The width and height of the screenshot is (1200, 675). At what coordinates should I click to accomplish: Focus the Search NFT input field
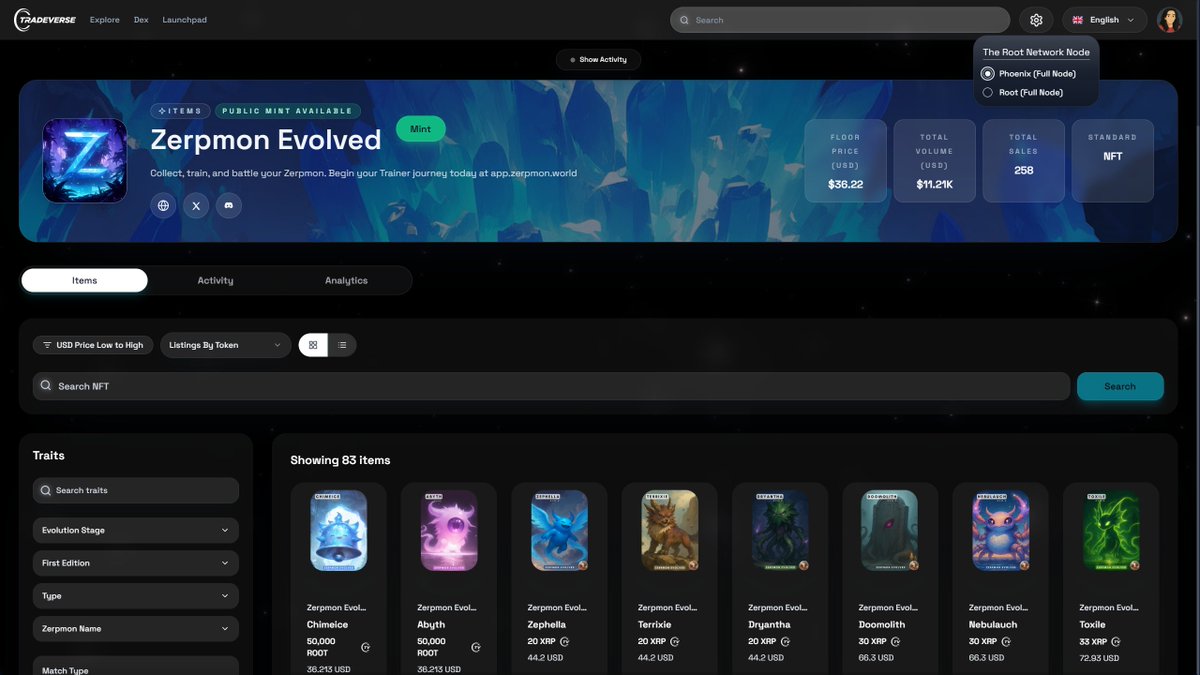[551, 386]
